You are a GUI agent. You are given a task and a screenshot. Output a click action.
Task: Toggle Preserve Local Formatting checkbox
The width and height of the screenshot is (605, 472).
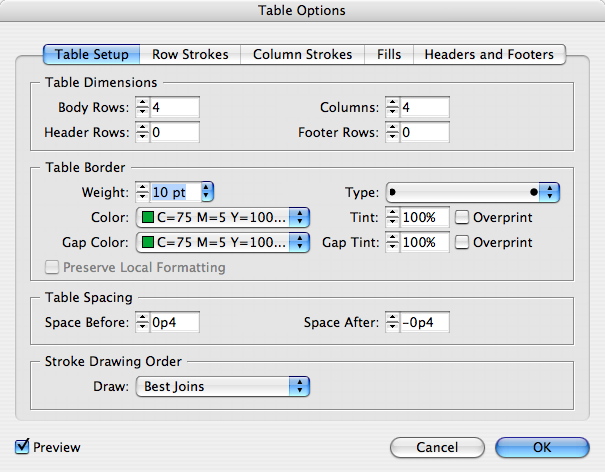(52, 267)
